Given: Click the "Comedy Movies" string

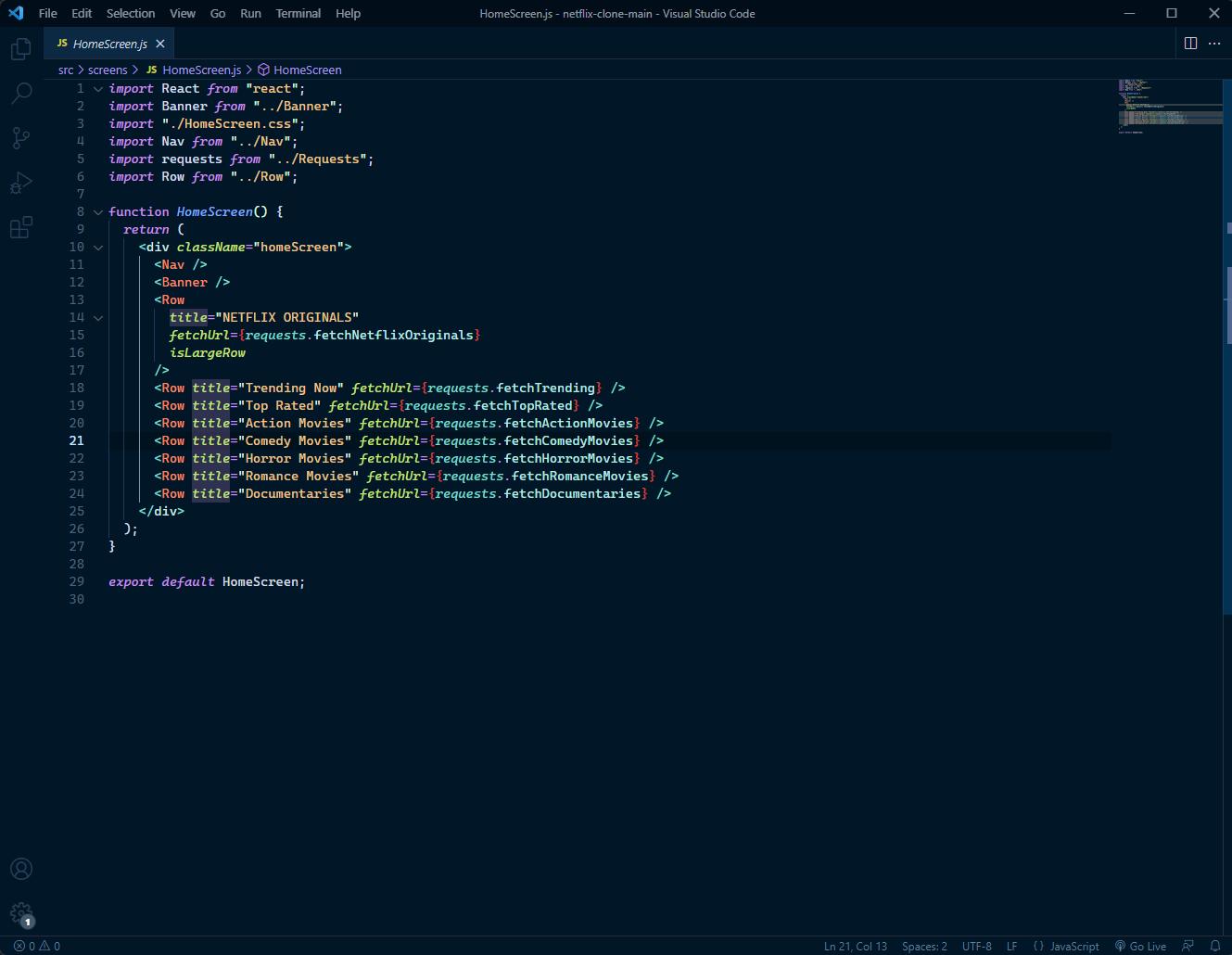Looking at the screenshot, I should coord(295,441).
